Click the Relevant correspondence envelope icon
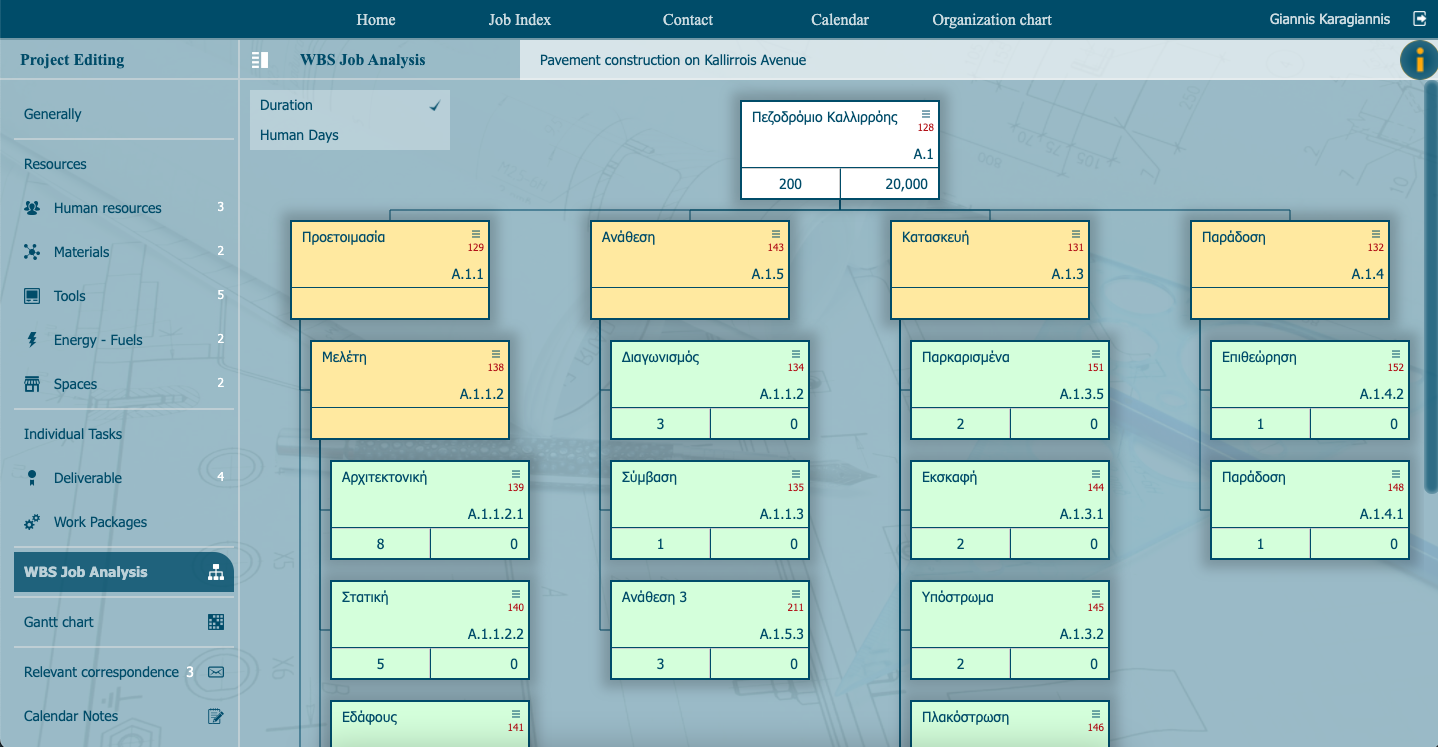Image resolution: width=1438 pixels, height=747 pixels. 216,672
